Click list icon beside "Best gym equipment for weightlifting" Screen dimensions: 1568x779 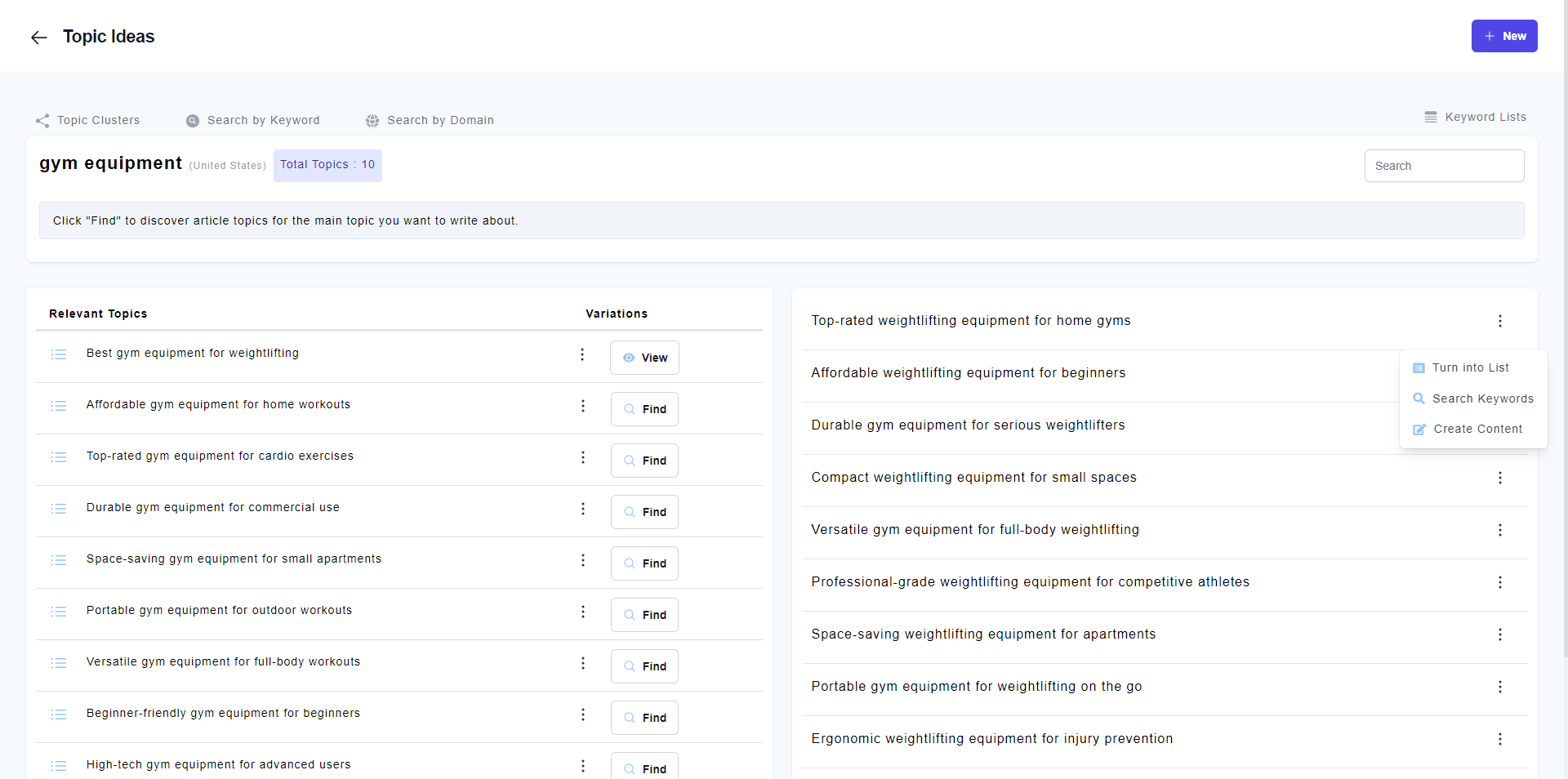point(58,354)
